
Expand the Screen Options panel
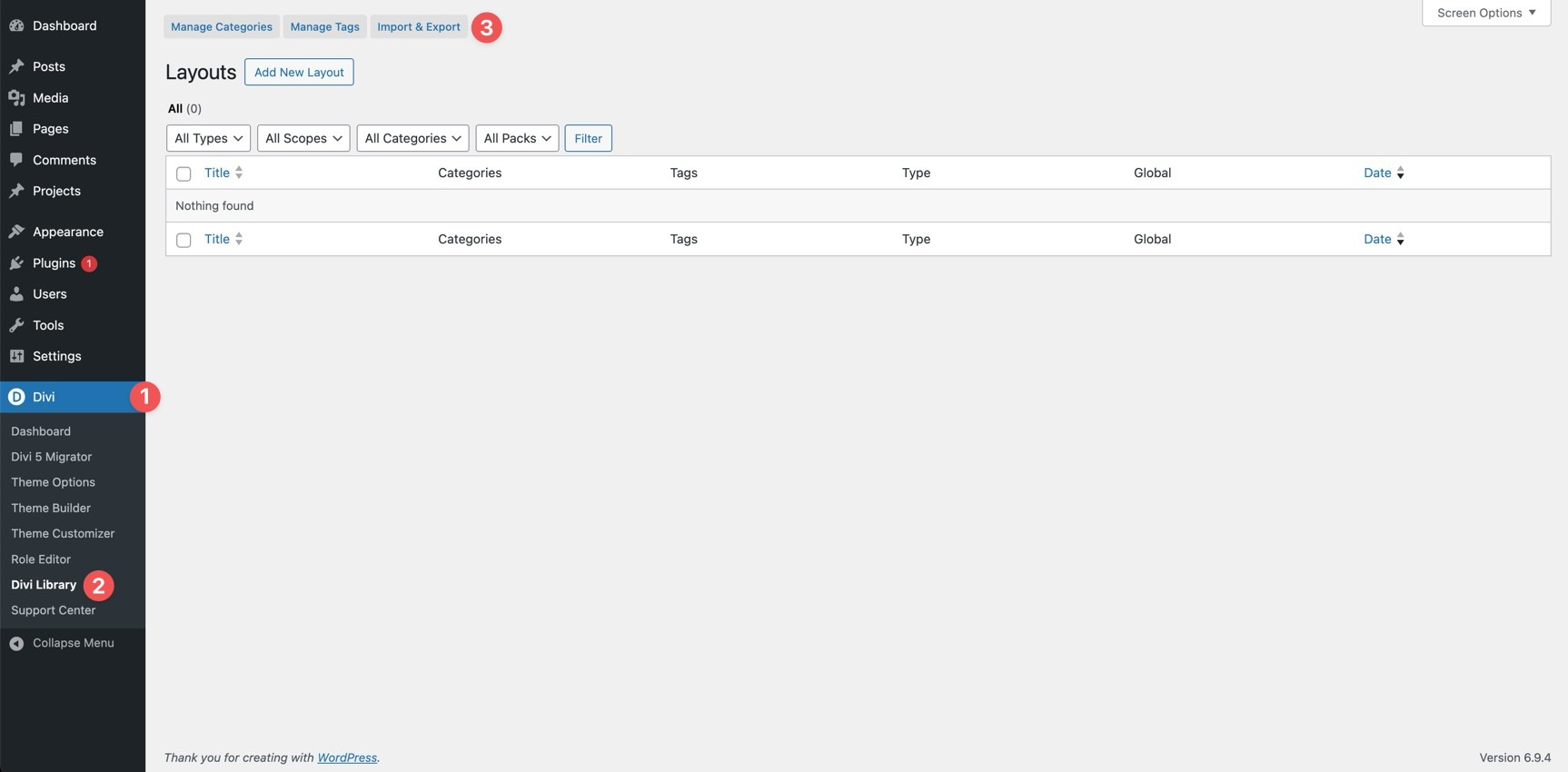[1486, 13]
